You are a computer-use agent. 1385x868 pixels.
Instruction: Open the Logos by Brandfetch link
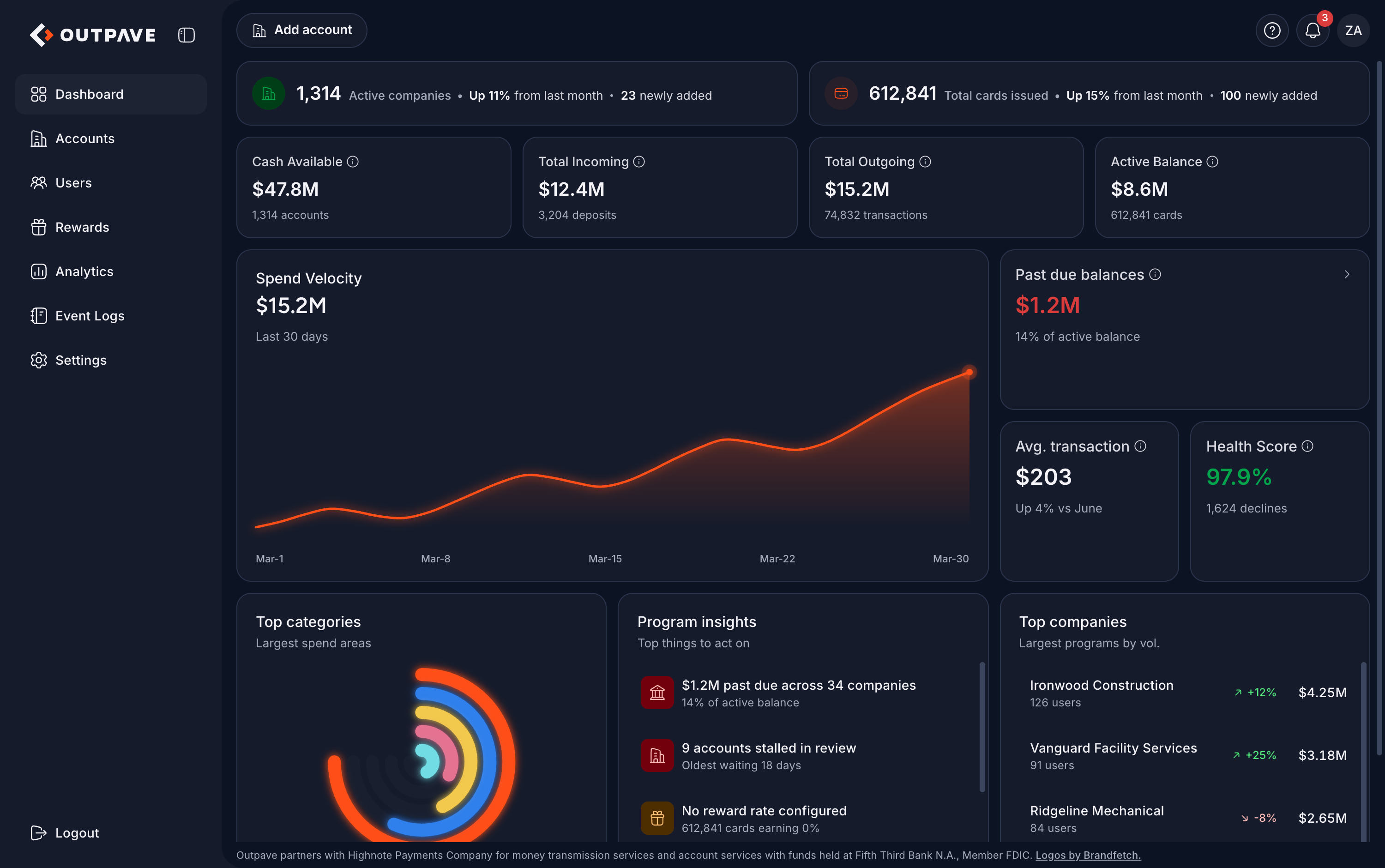point(1088,855)
